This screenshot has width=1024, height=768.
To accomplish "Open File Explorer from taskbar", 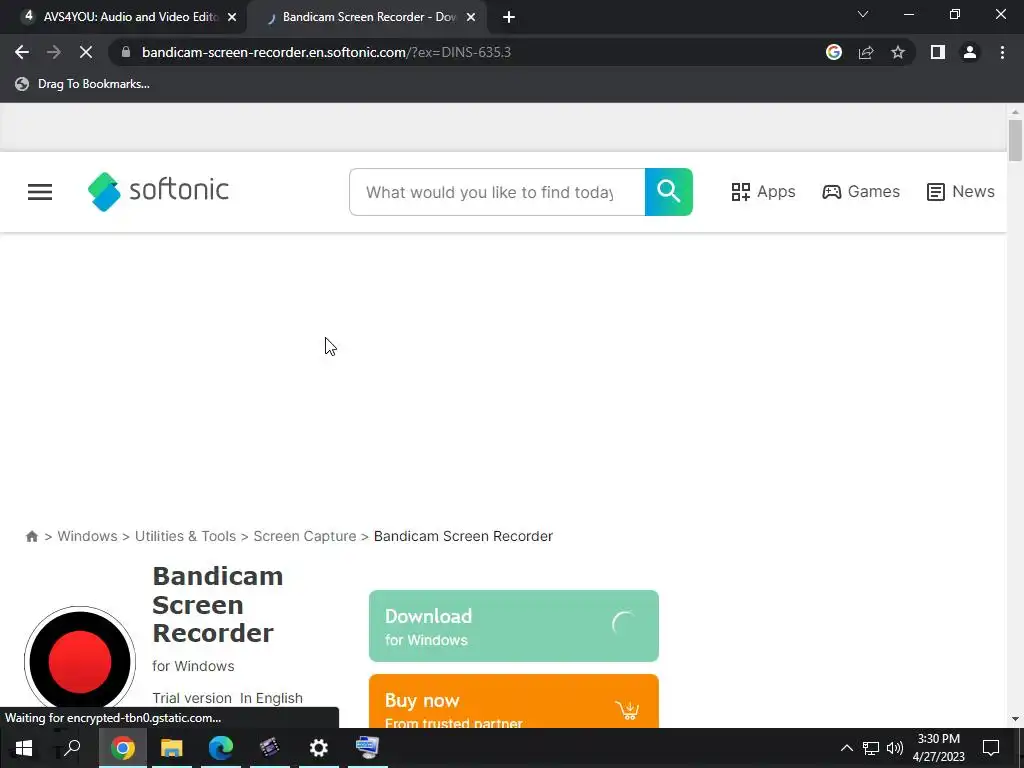I will (172, 748).
